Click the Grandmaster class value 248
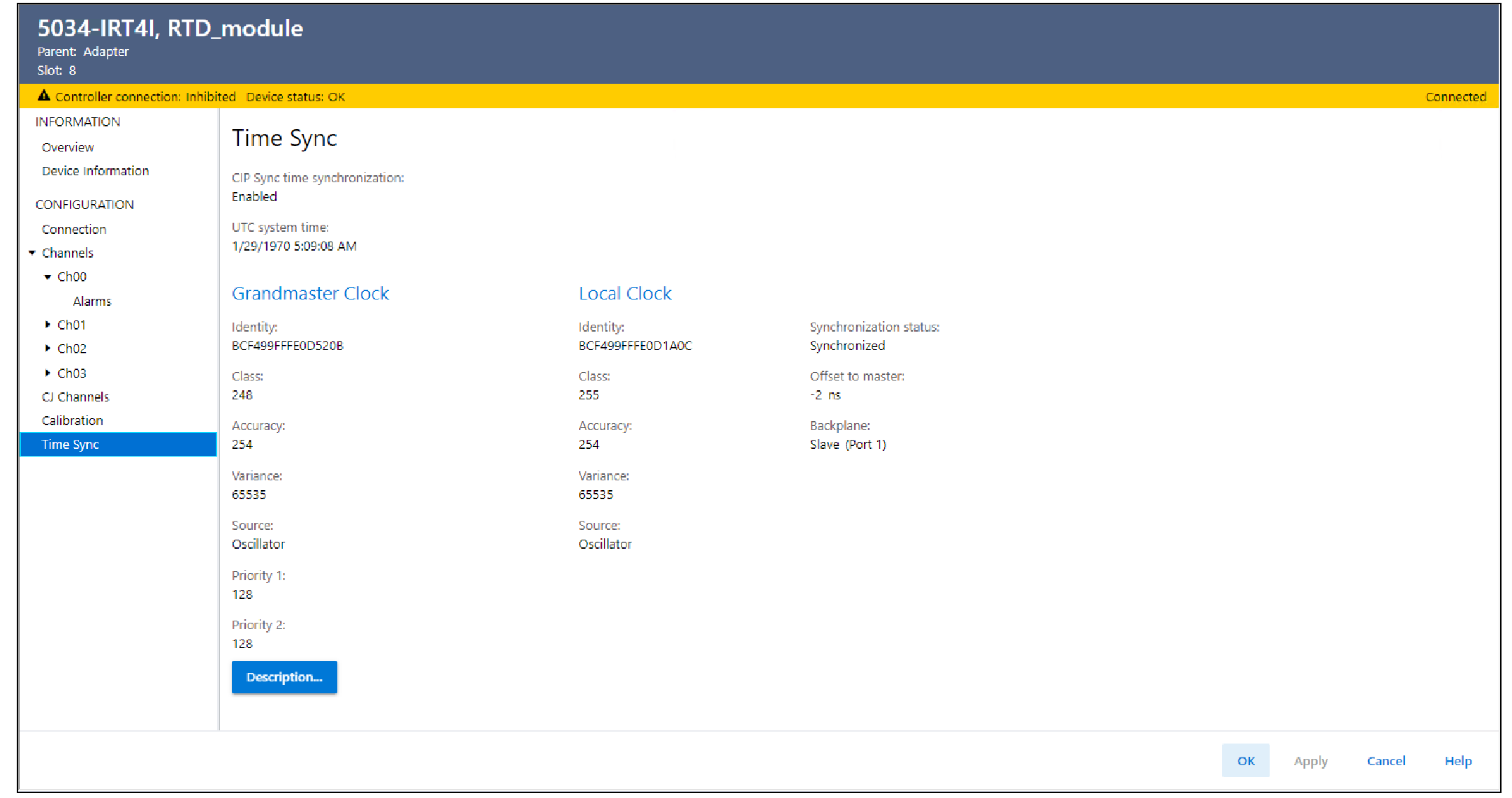The height and width of the screenshot is (798, 1512). click(x=242, y=395)
